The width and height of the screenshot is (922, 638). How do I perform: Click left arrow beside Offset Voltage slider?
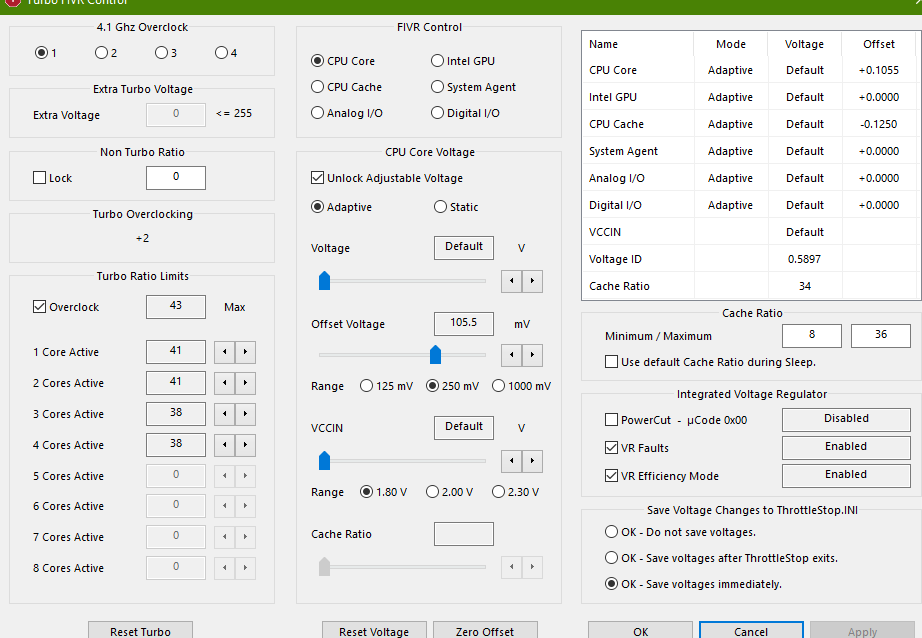512,355
